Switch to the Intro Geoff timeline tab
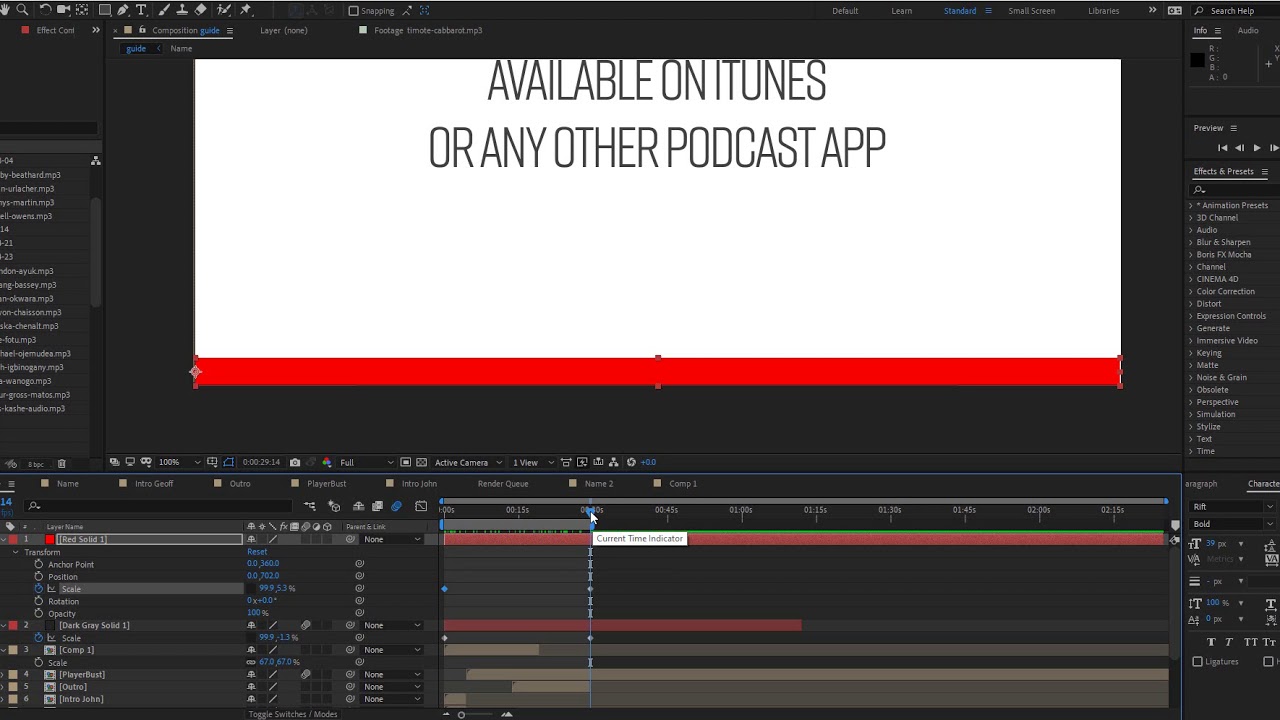The width and height of the screenshot is (1280, 720). coord(154,484)
